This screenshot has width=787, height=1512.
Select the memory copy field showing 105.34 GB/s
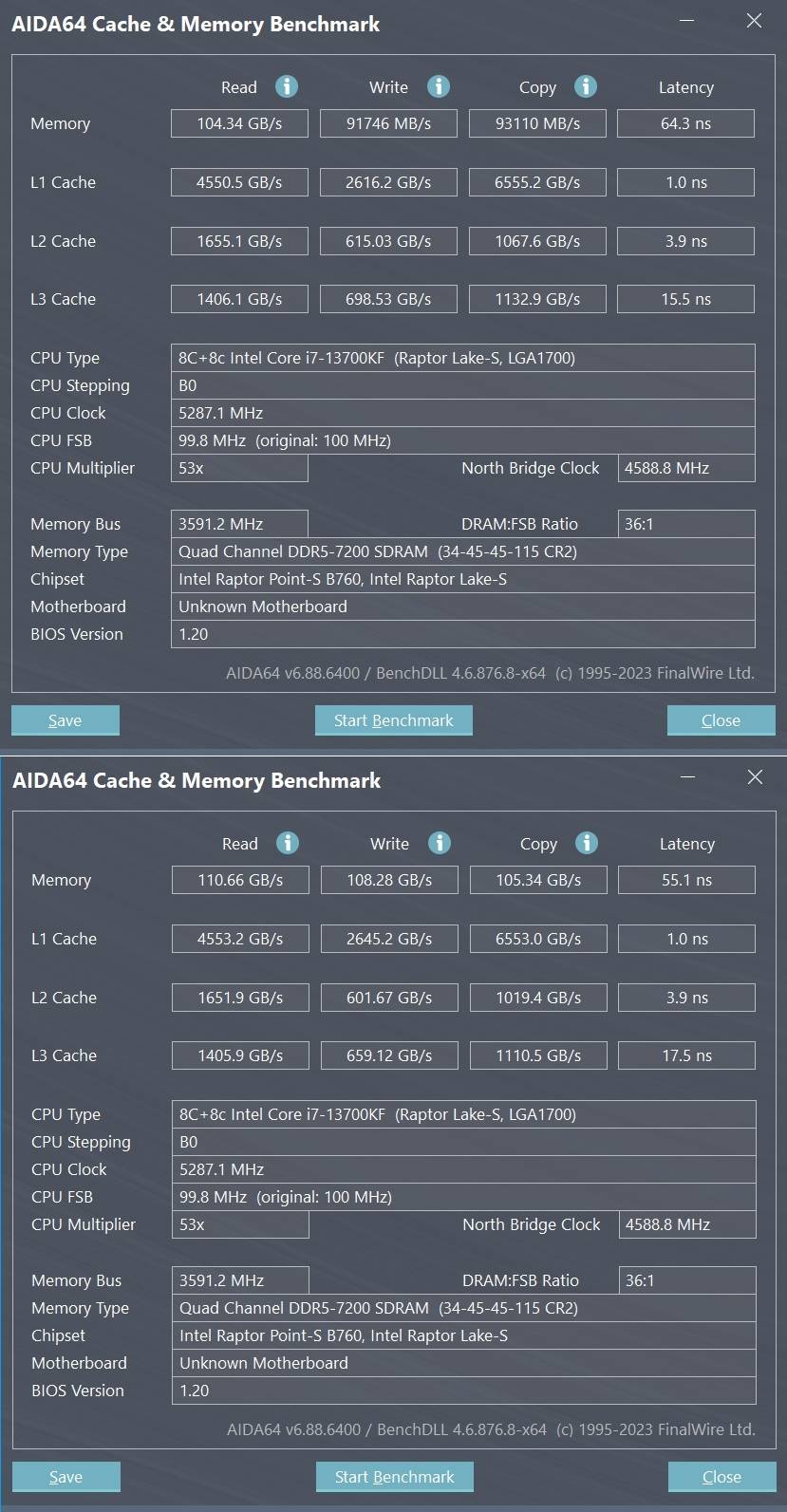click(538, 880)
